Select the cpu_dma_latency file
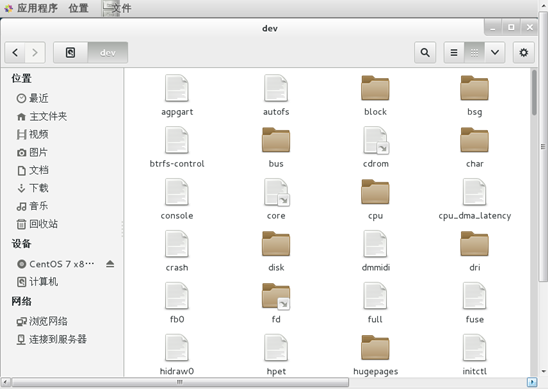The image size is (548, 389). click(x=475, y=192)
